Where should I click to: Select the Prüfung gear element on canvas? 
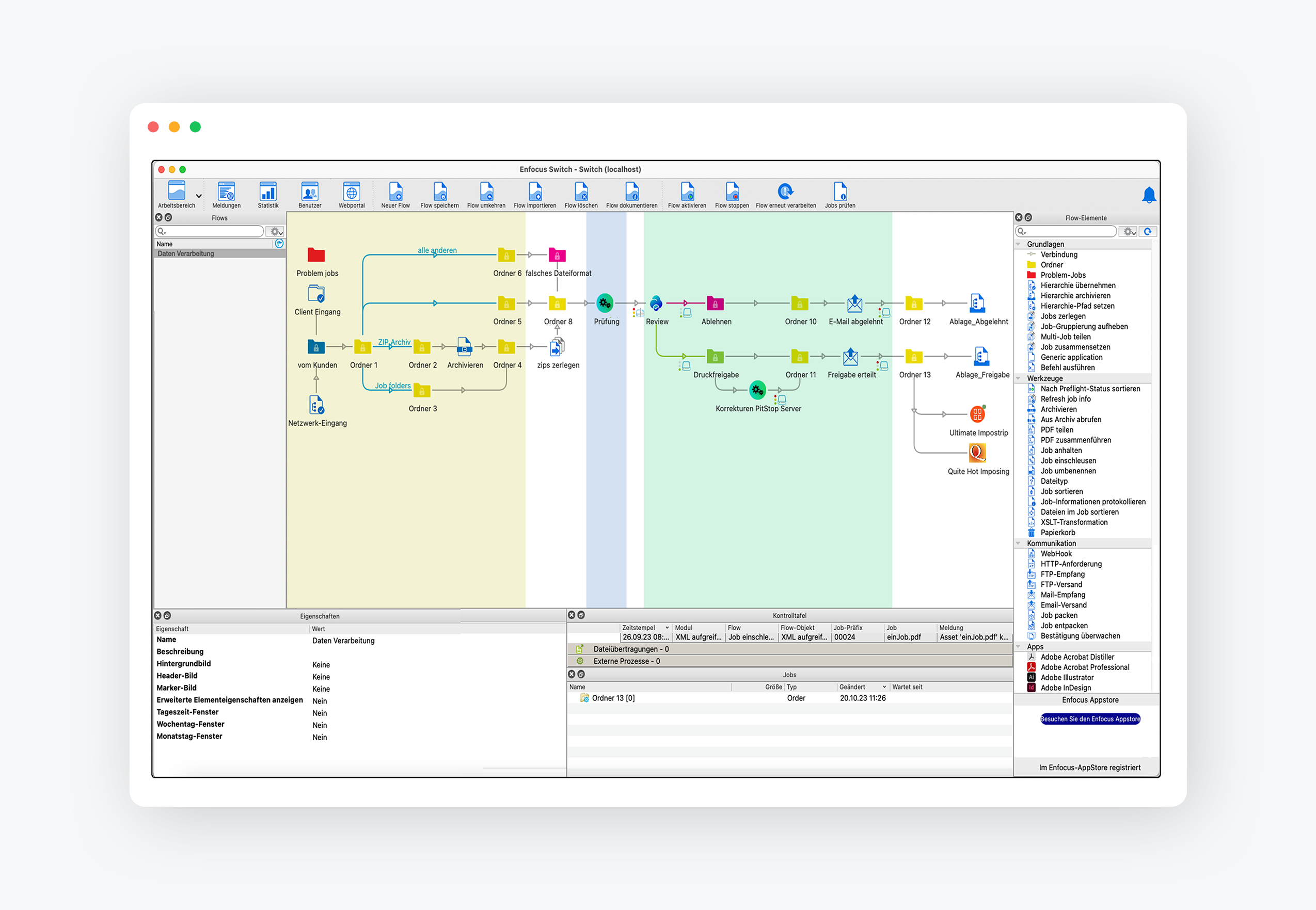(x=605, y=304)
